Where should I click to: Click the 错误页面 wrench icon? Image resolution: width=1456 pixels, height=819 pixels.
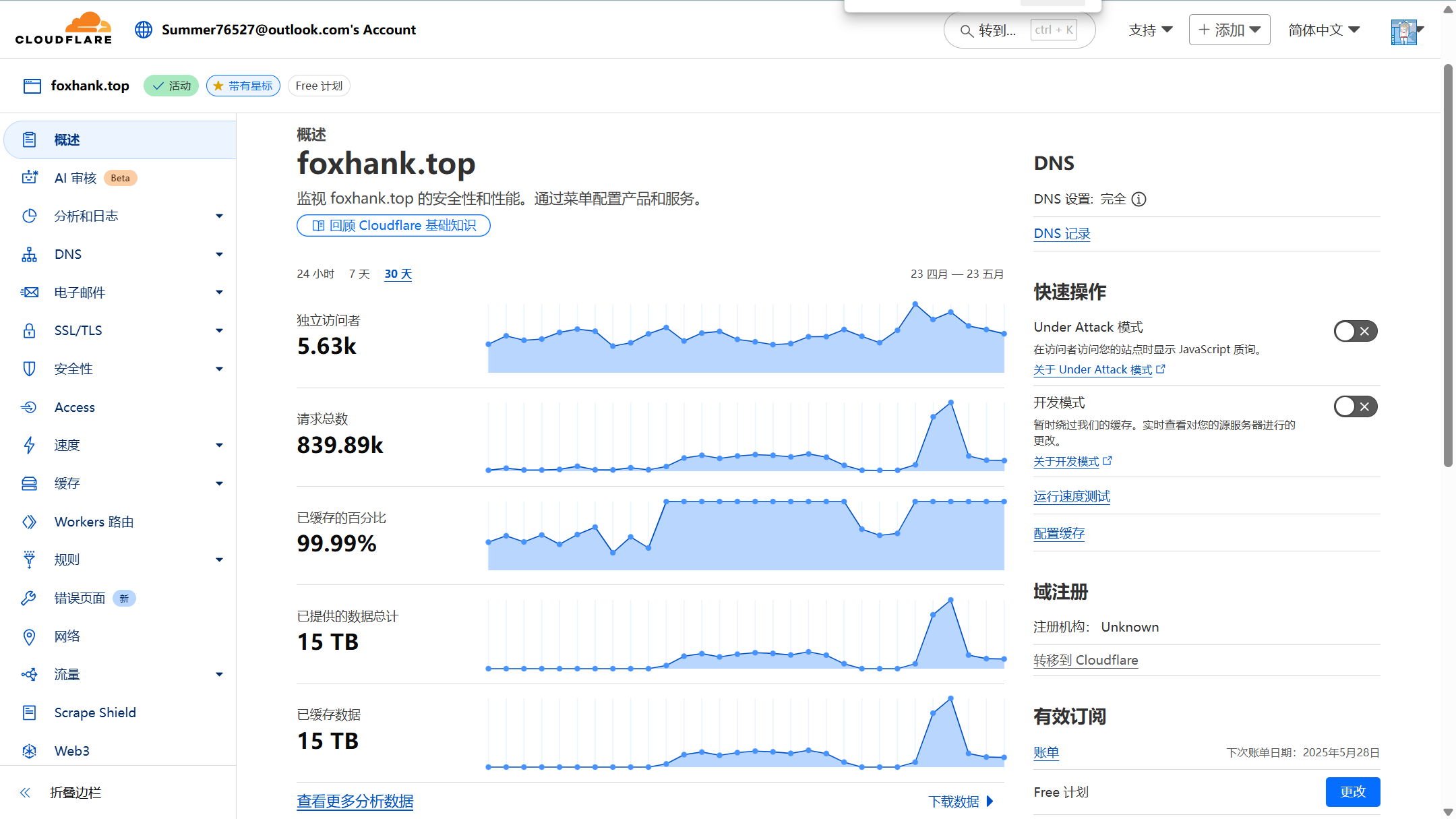tap(29, 598)
